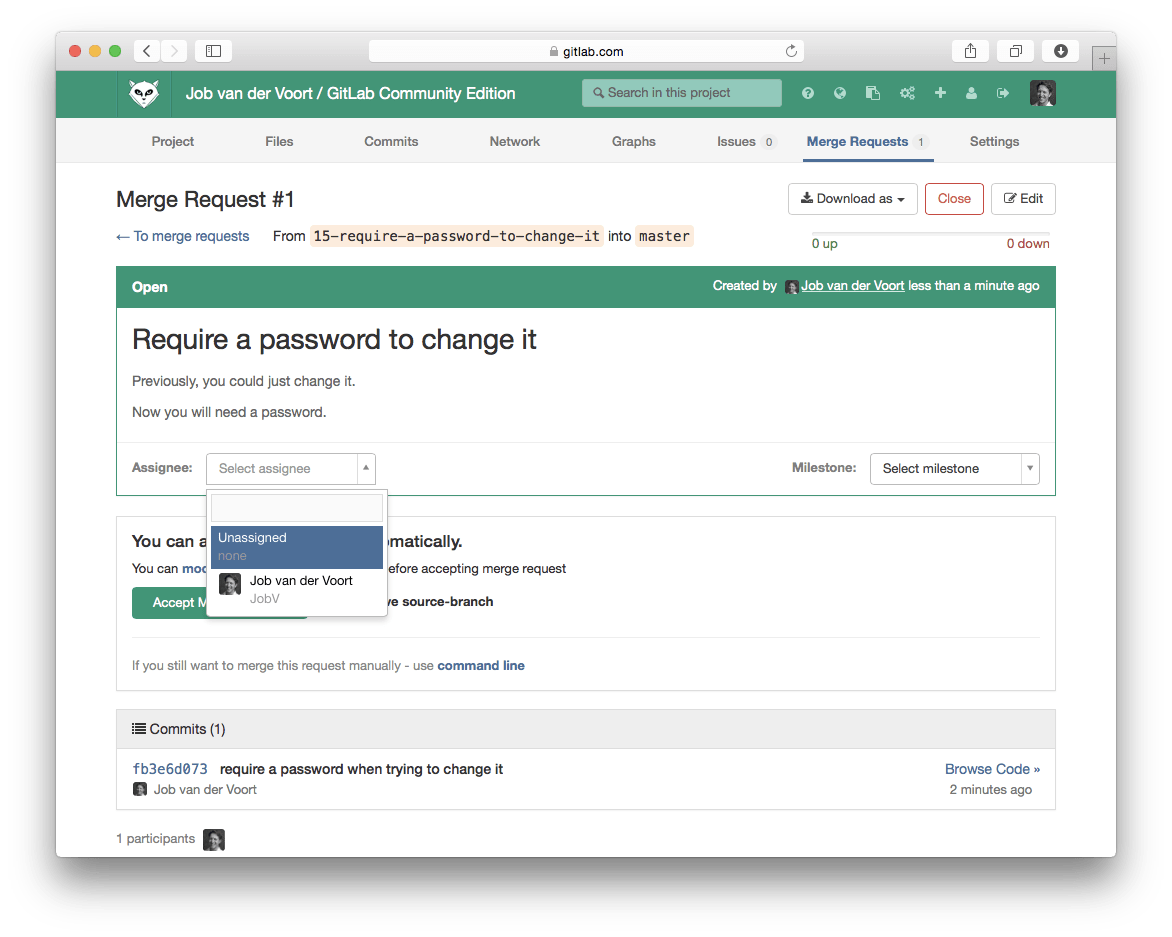Click the globe explore icon
1172x937 pixels.
(840, 93)
